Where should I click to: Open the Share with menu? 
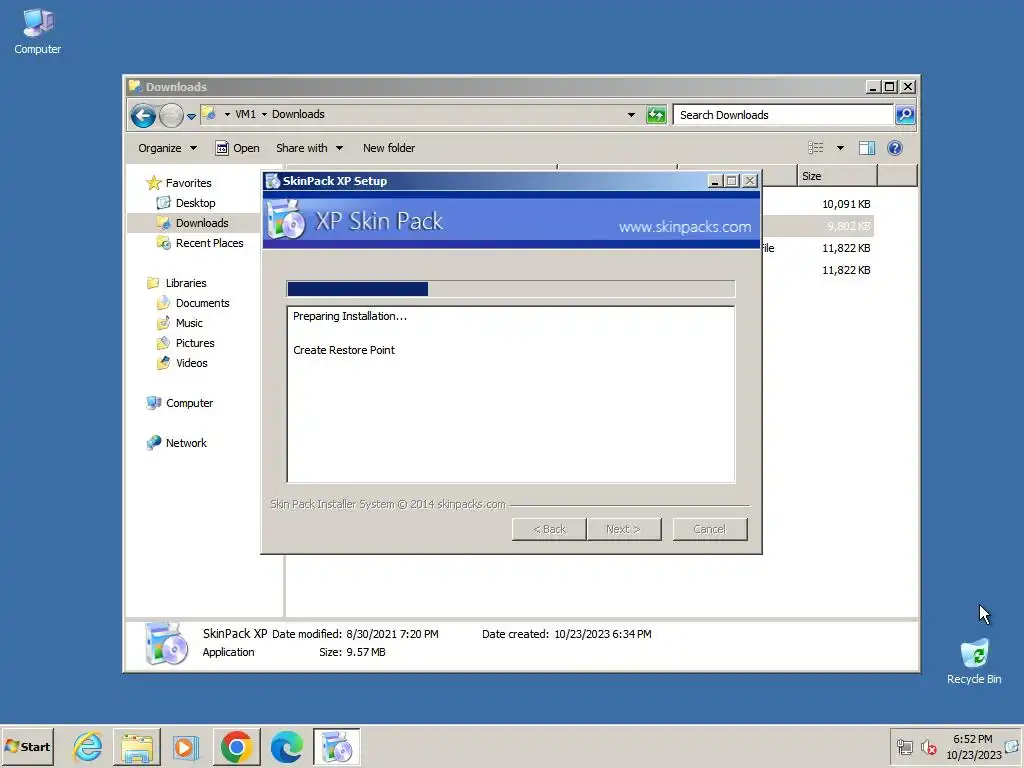309,148
